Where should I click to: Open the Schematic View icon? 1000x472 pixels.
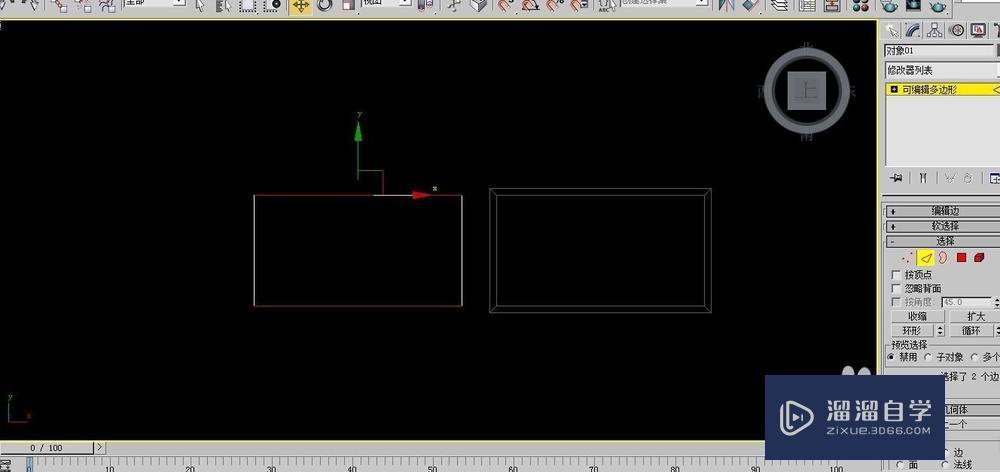coord(831,6)
